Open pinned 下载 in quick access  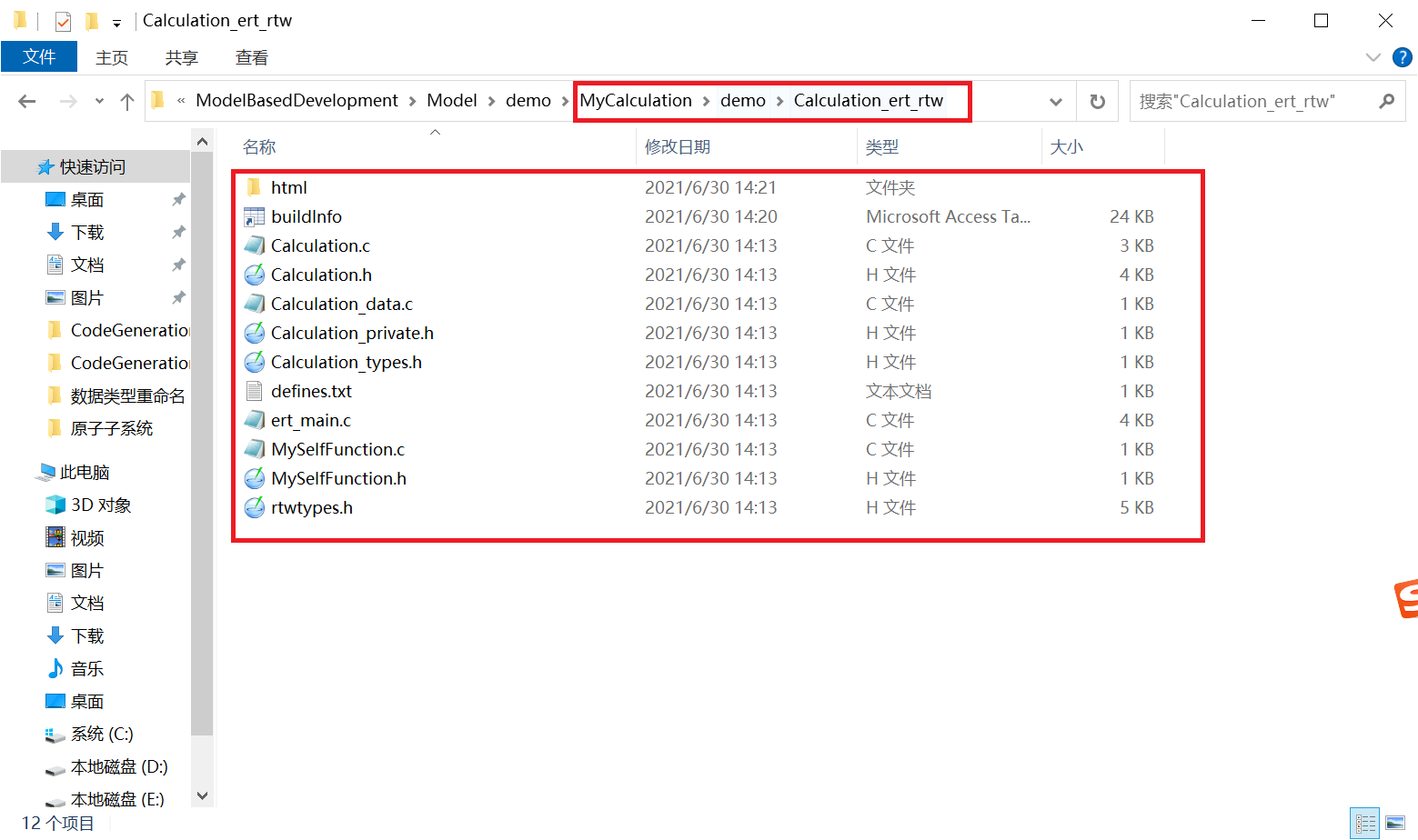[75, 232]
